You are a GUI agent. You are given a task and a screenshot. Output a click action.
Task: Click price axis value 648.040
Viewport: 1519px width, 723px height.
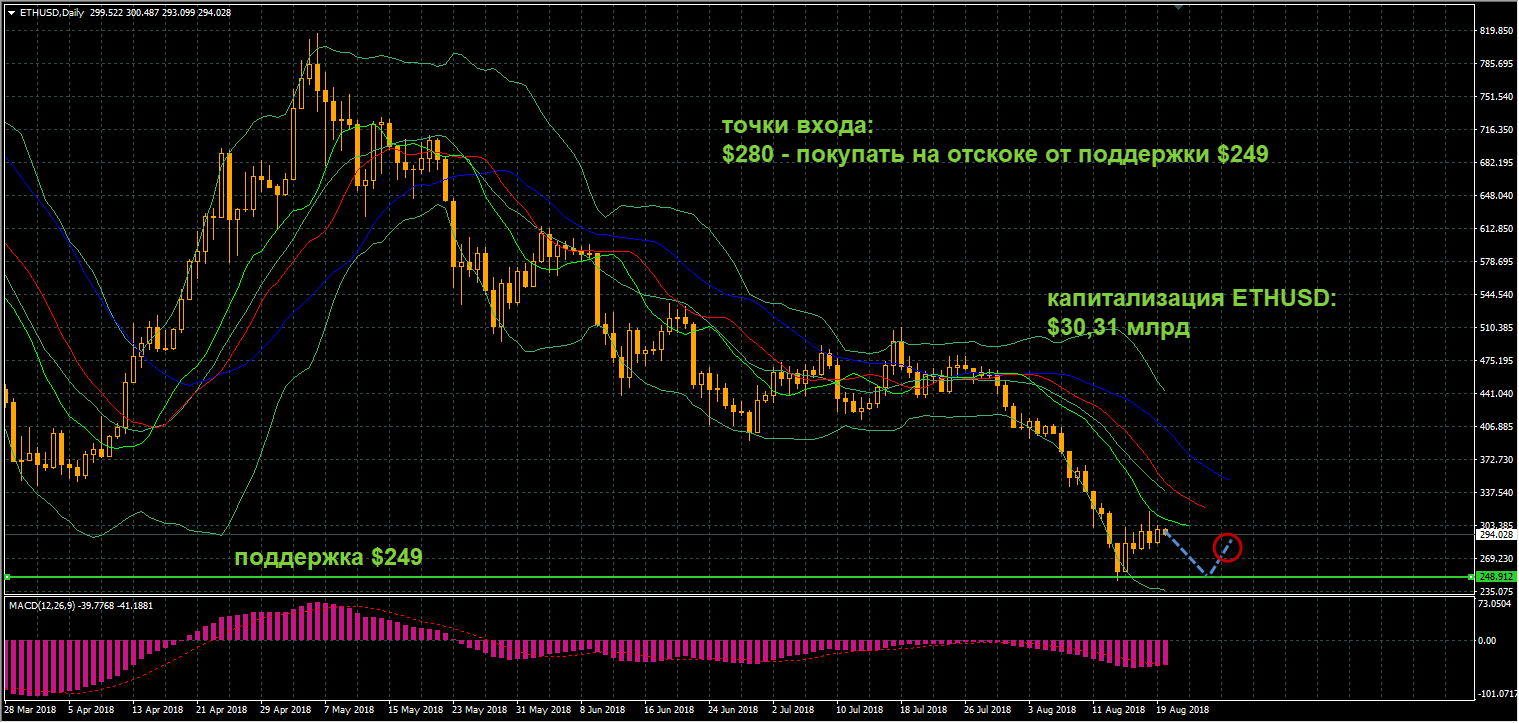point(1494,196)
